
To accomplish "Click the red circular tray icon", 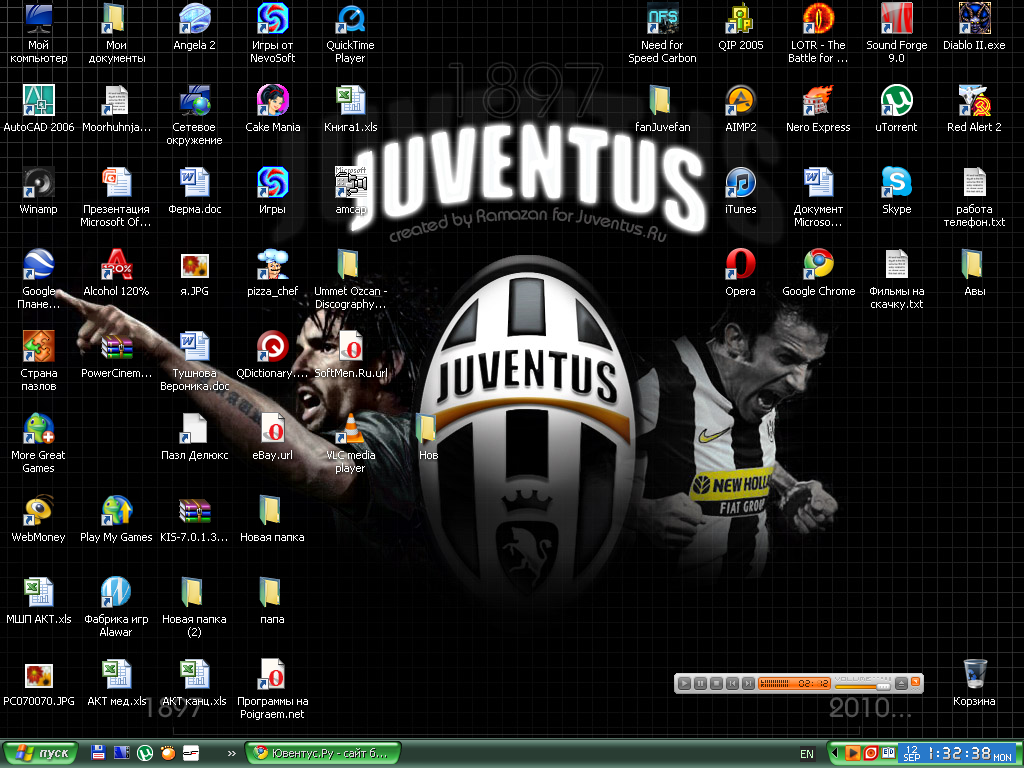I will tap(871, 753).
